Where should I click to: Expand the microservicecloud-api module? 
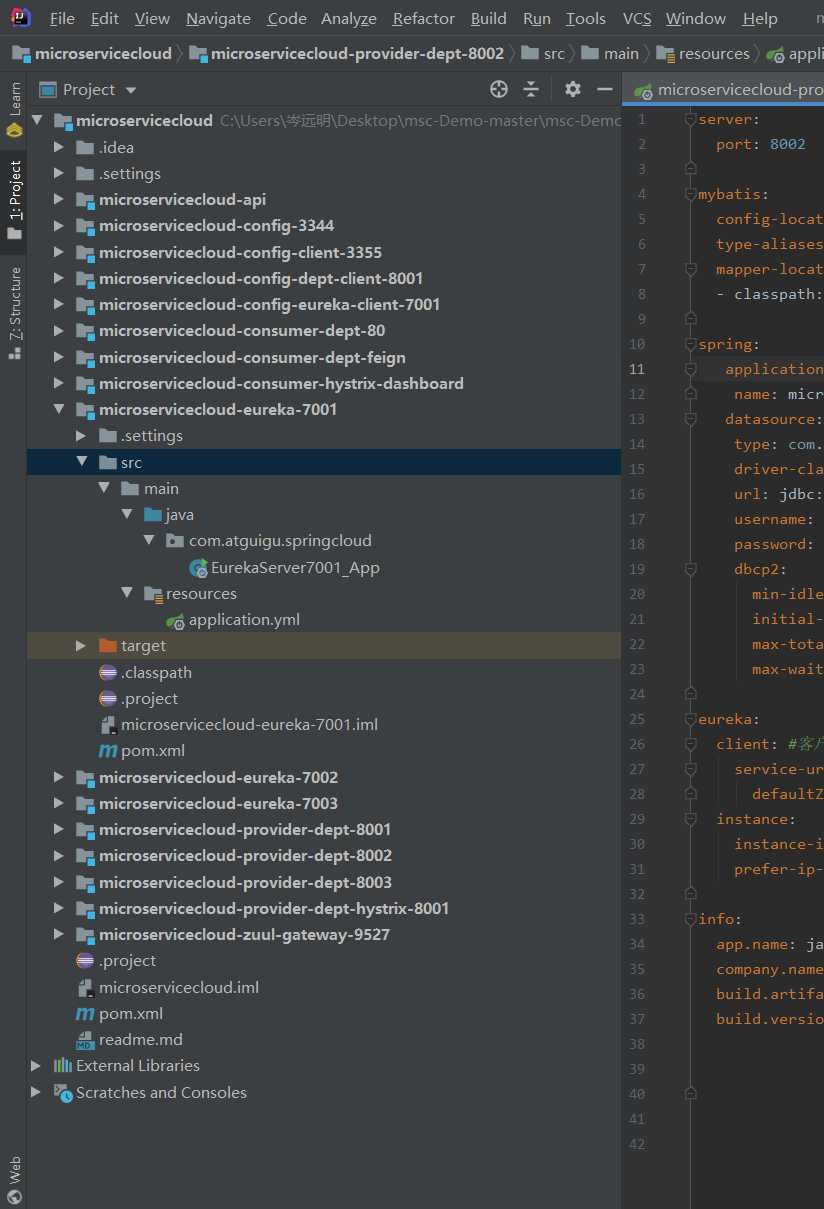(59, 200)
